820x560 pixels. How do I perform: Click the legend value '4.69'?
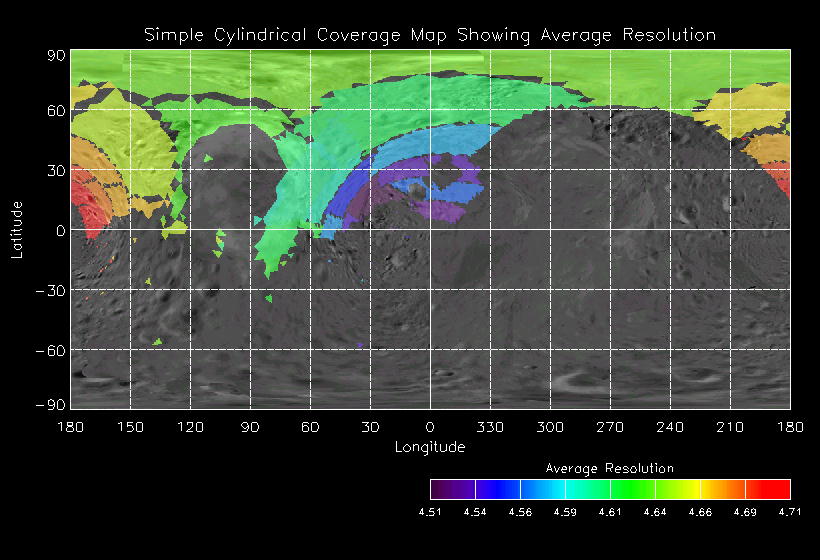(745, 512)
